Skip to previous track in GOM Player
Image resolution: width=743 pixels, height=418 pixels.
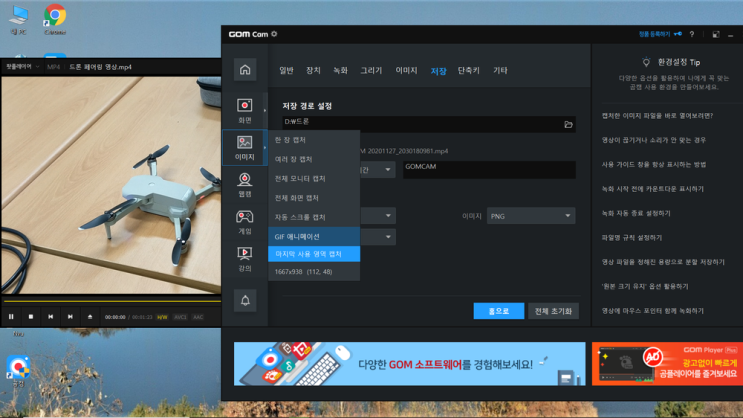51,317
